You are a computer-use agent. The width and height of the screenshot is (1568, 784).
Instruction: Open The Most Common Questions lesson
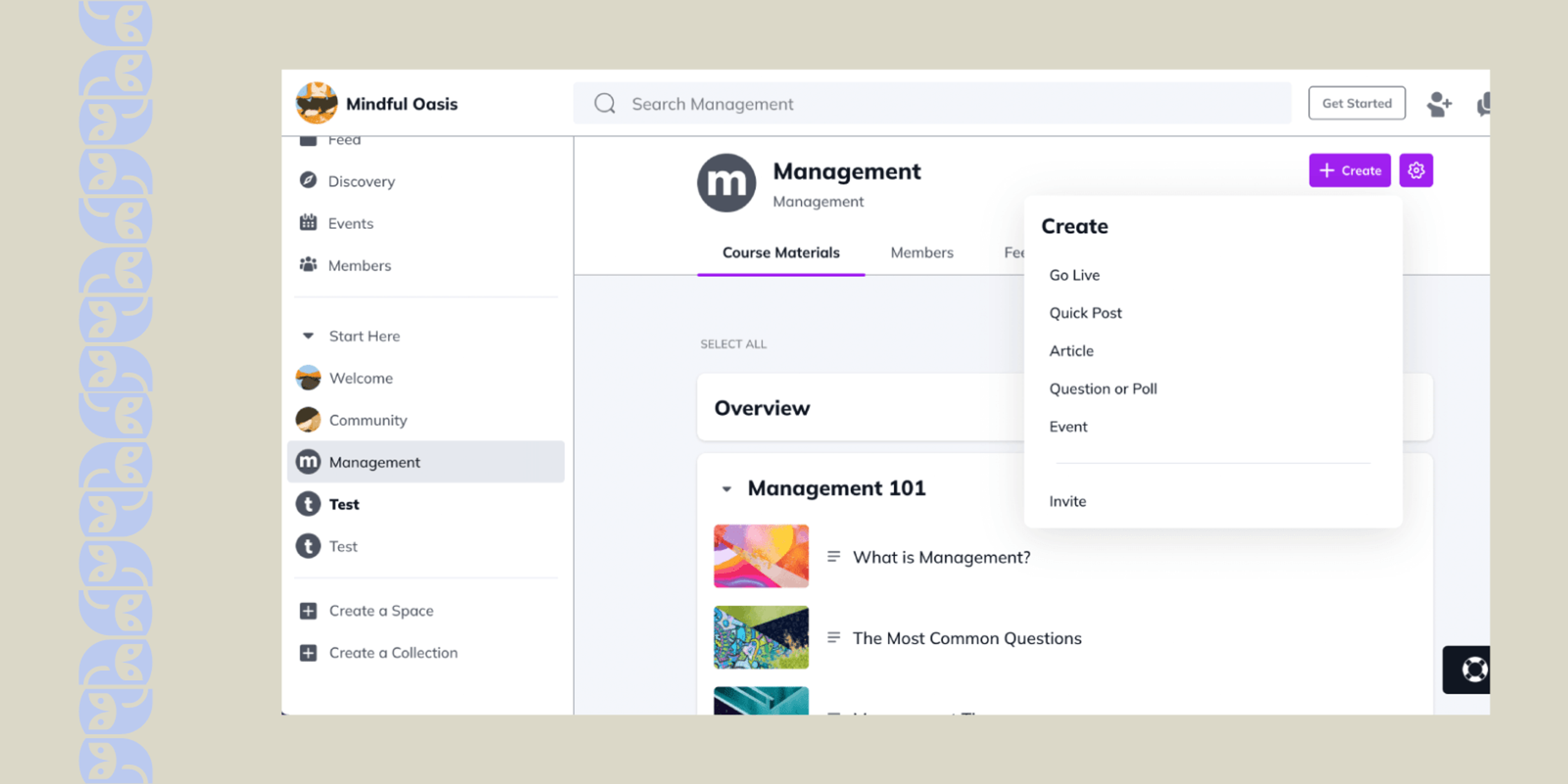(967, 638)
